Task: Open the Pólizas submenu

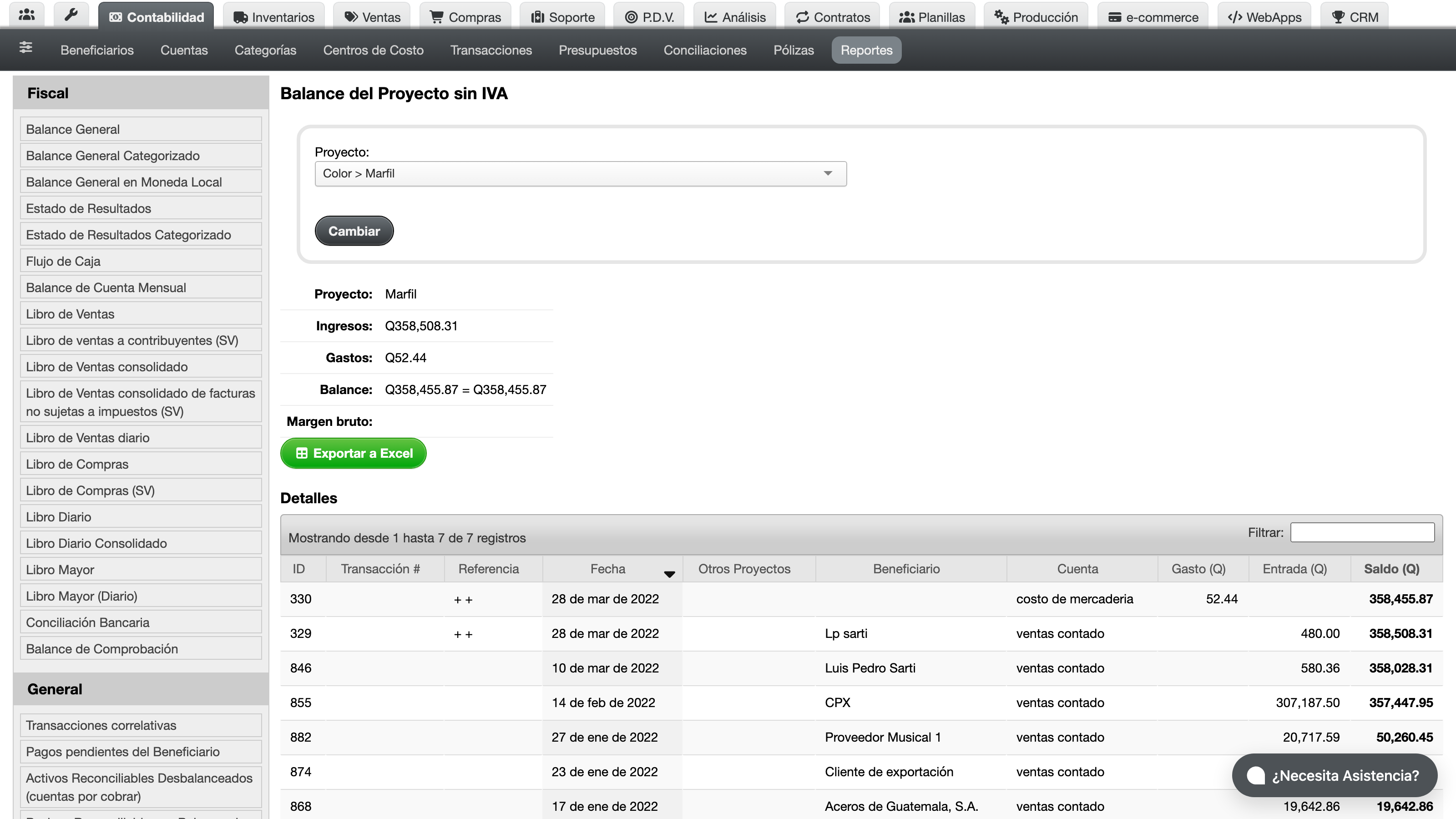Action: pos(794,51)
